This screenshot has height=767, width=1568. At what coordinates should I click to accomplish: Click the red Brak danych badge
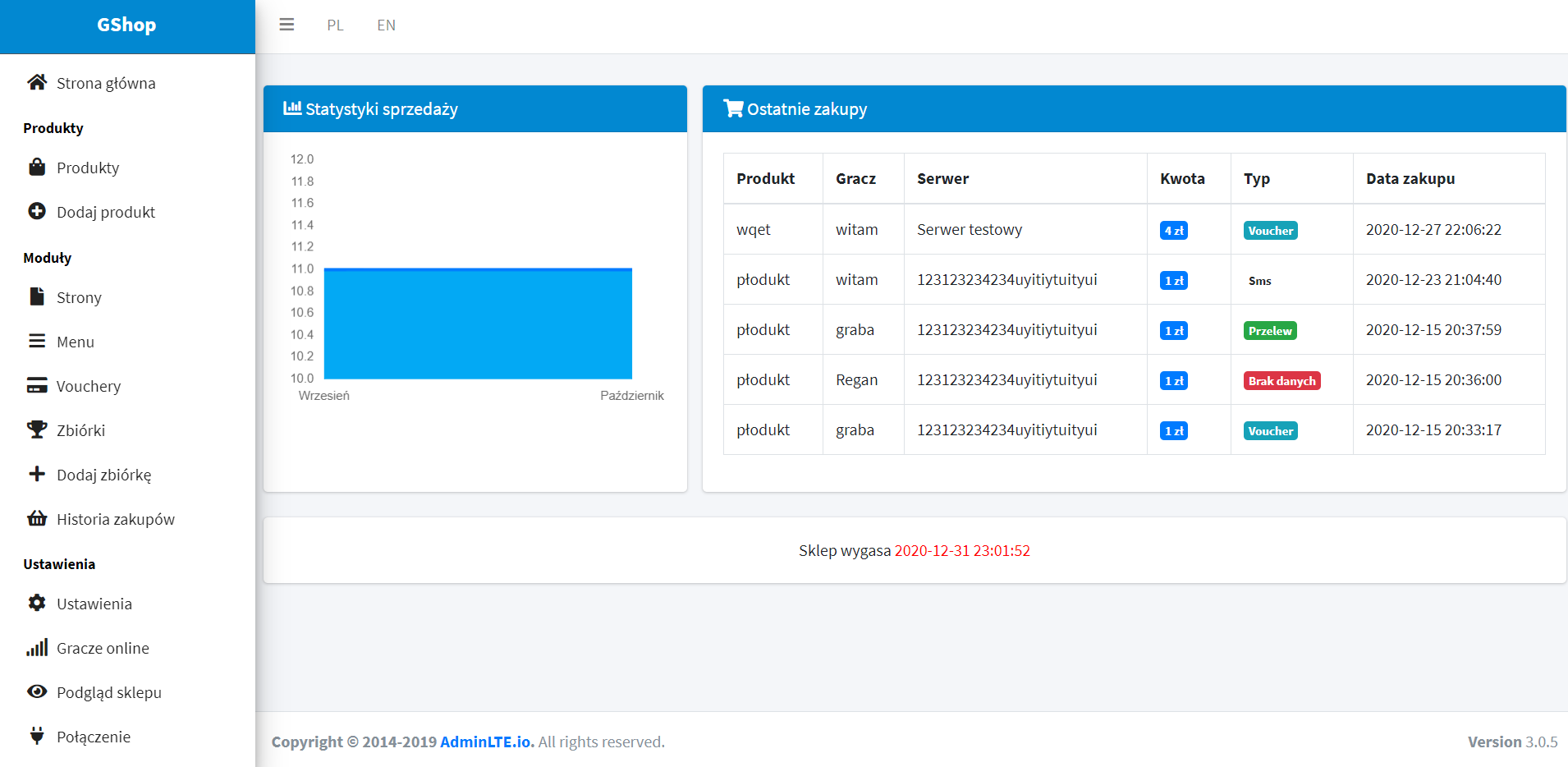coord(1281,381)
